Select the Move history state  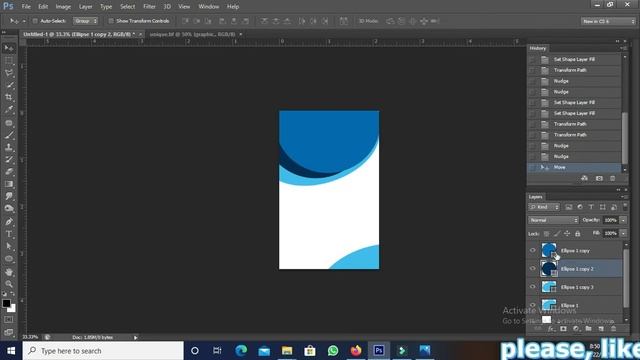pyautogui.click(x=575, y=167)
